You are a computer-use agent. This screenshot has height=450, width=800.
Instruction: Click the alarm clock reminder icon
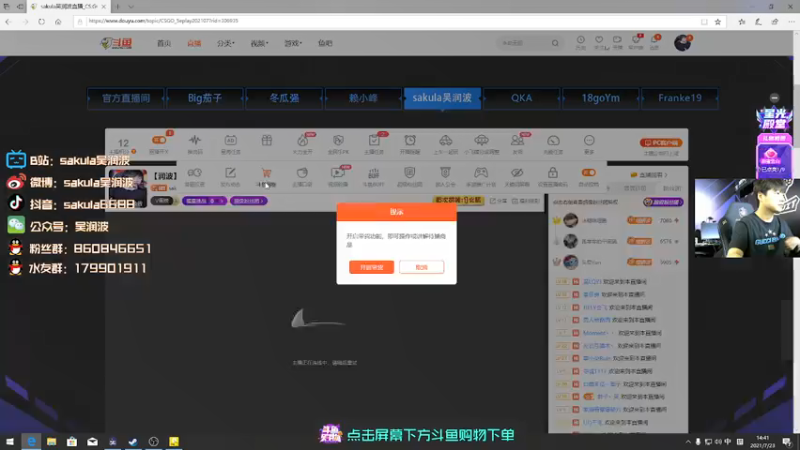click(x=410, y=140)
